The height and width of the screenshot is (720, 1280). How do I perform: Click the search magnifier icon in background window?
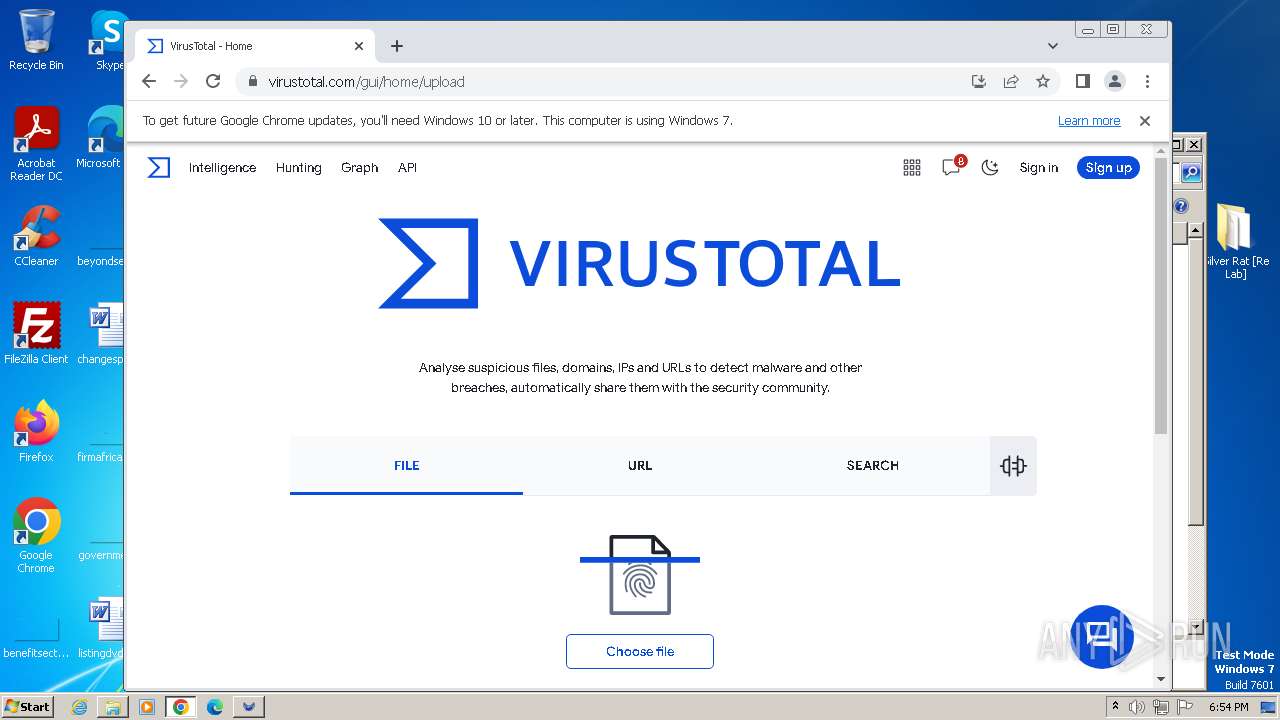pyautogui.click(x=1191, y=173)
